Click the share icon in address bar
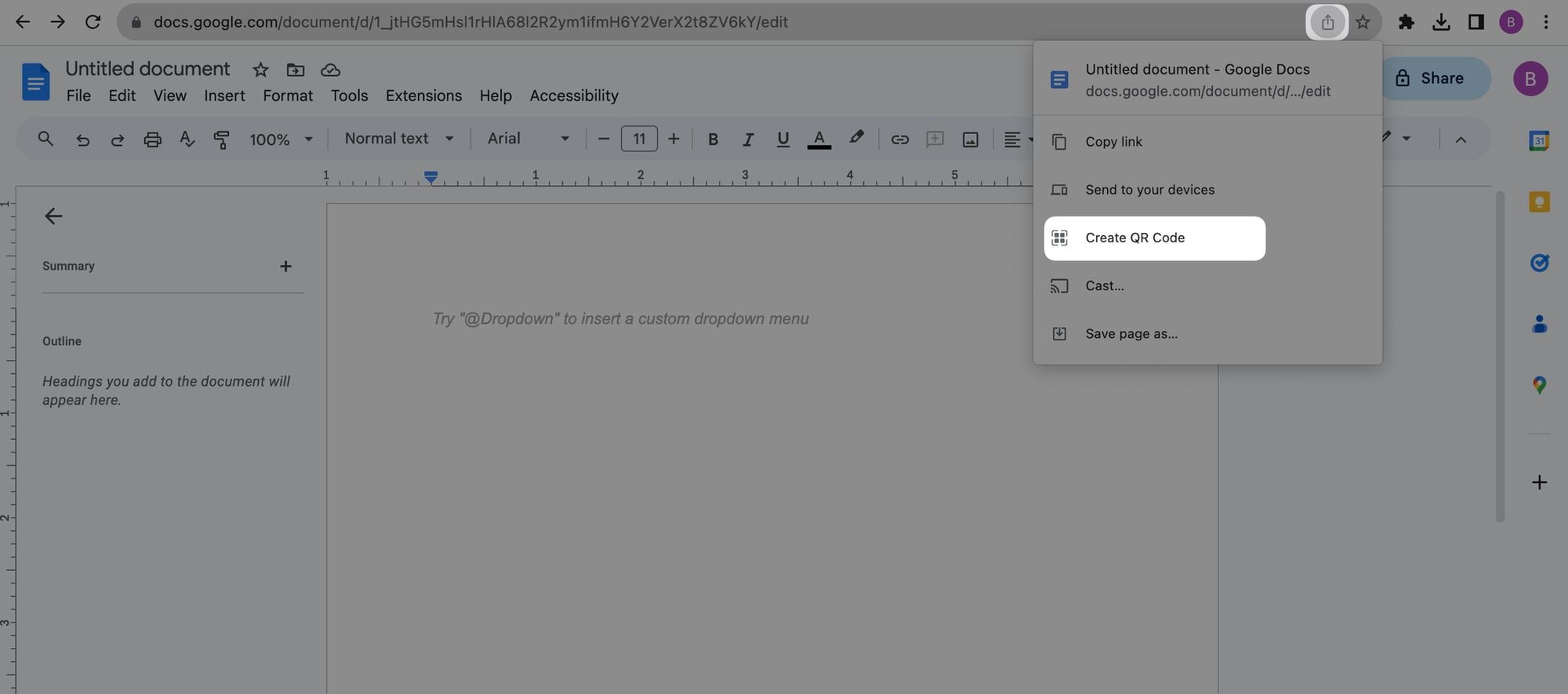 click(x=1327, y=22)
